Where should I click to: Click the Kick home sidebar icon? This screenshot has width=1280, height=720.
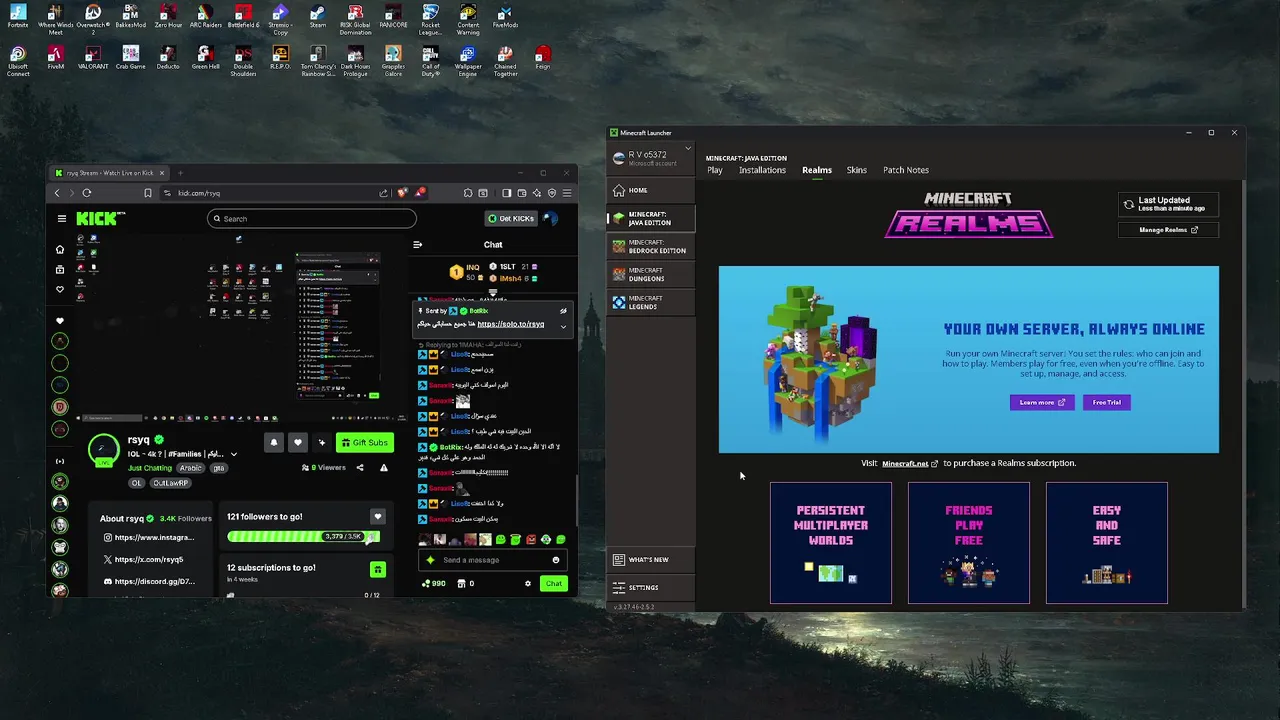(60, 249)
